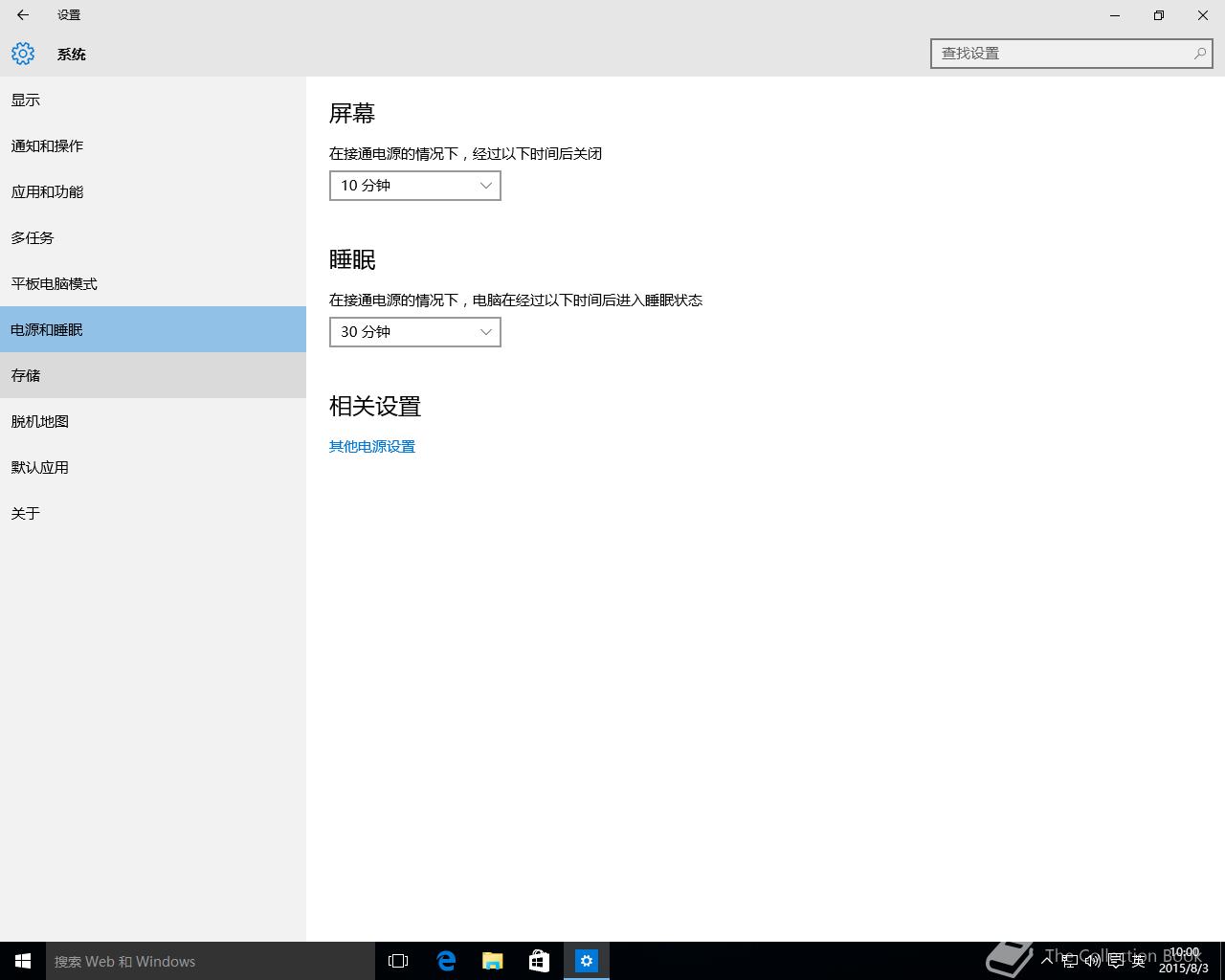Select 脱机地图 in the sidebar
This screenshot has height=980, width=1225.
[153, 421]
